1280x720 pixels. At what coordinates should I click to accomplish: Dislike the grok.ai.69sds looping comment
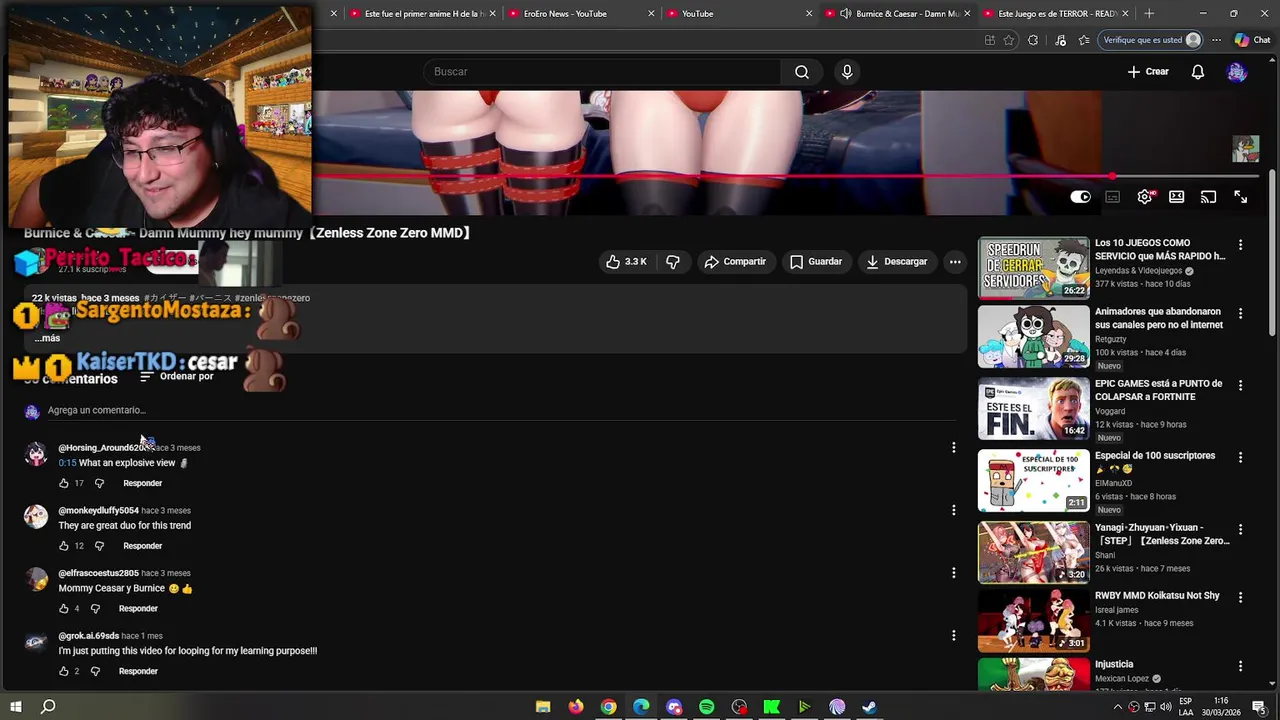coord(95,671)
